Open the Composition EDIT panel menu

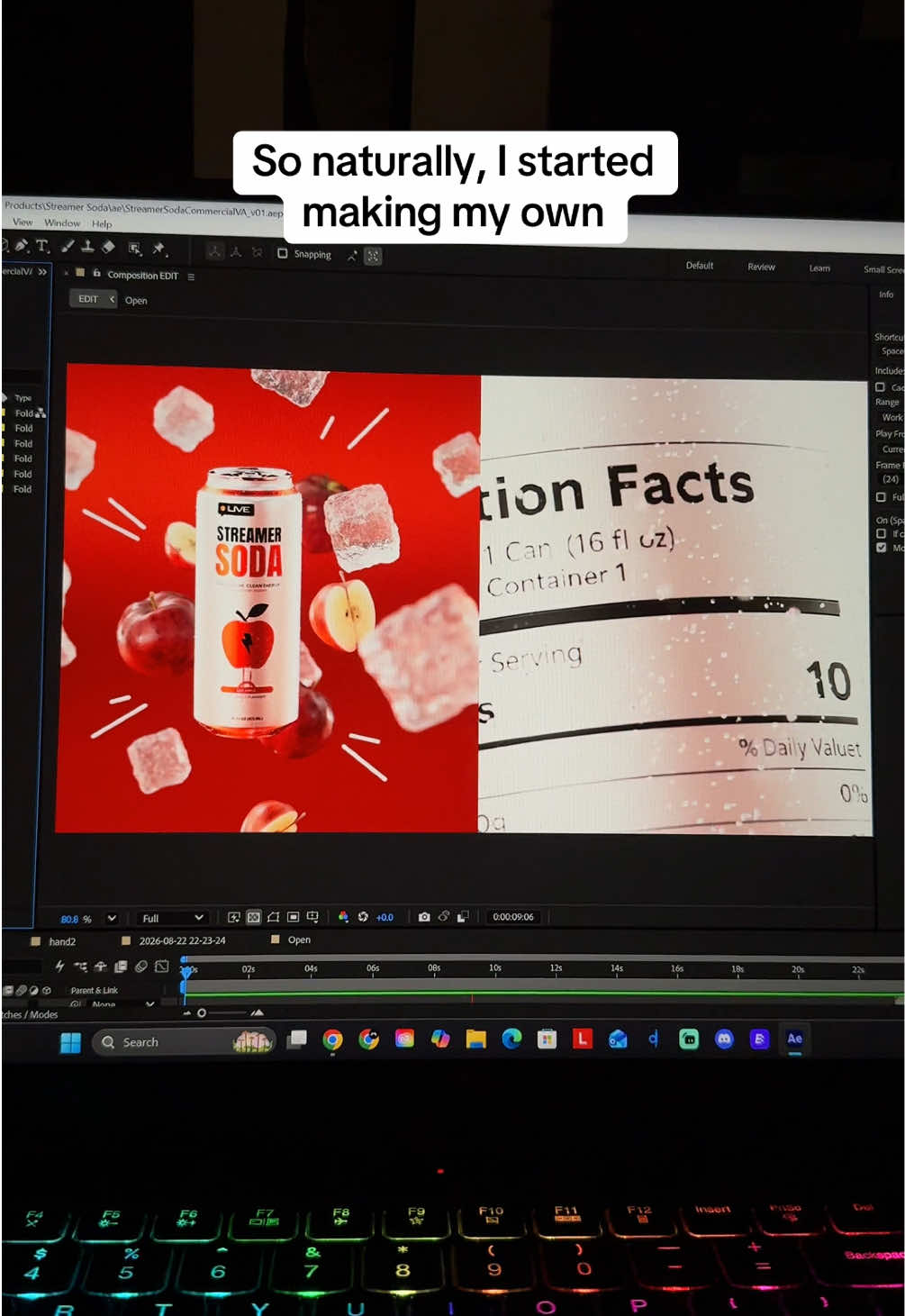tap(191, 277)
